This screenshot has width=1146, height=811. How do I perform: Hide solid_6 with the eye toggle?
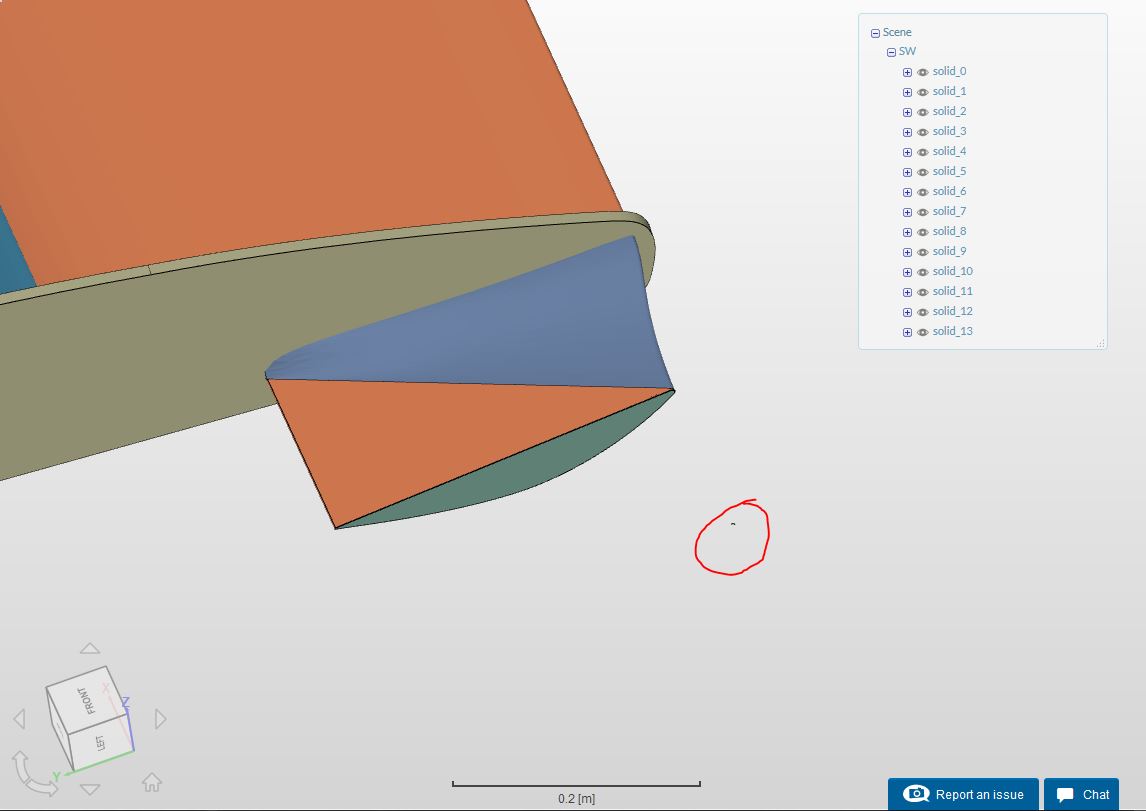coord(922,192)
